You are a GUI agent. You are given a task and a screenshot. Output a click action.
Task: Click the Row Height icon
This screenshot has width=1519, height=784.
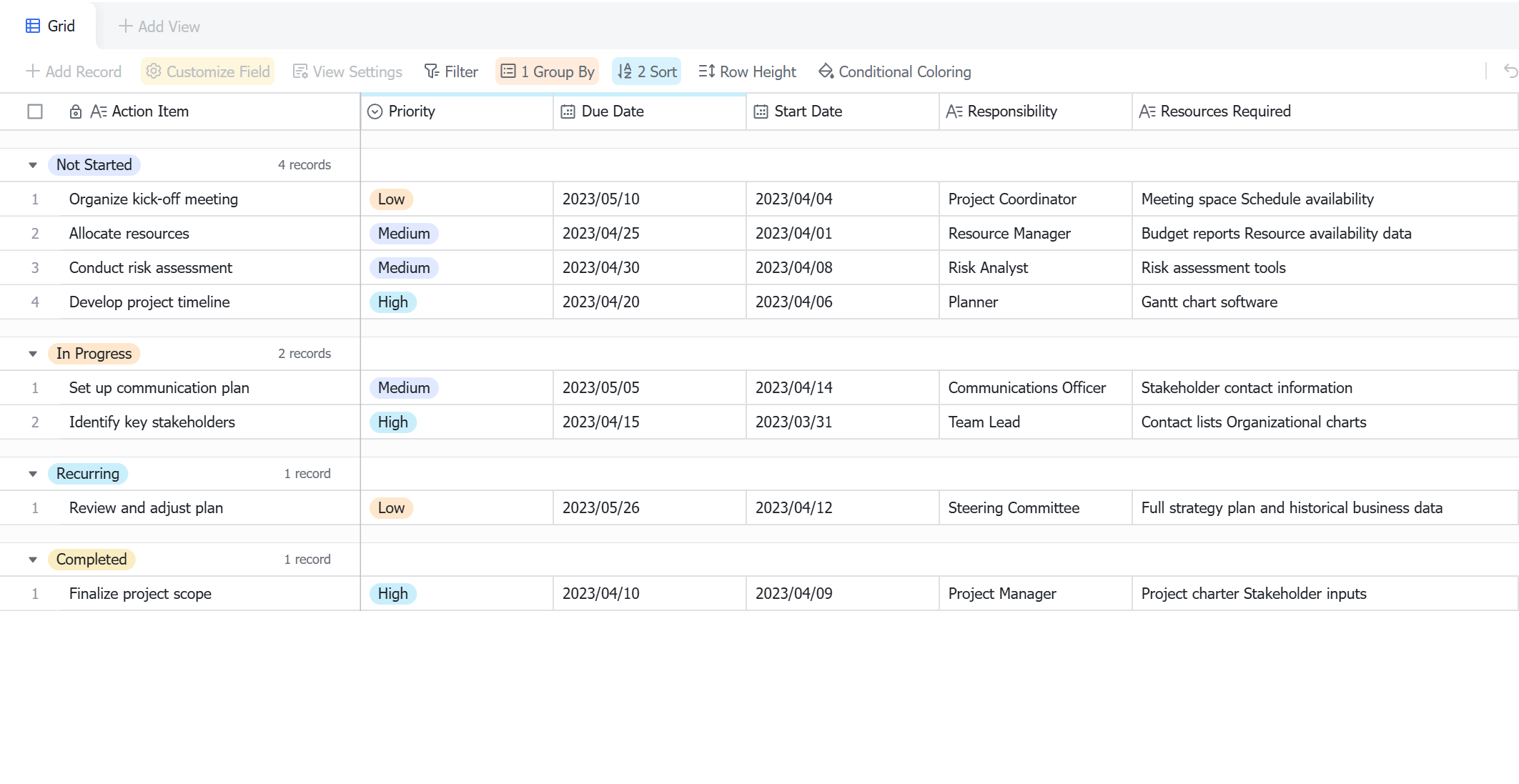pyautogui.click(x=707, y=71)
